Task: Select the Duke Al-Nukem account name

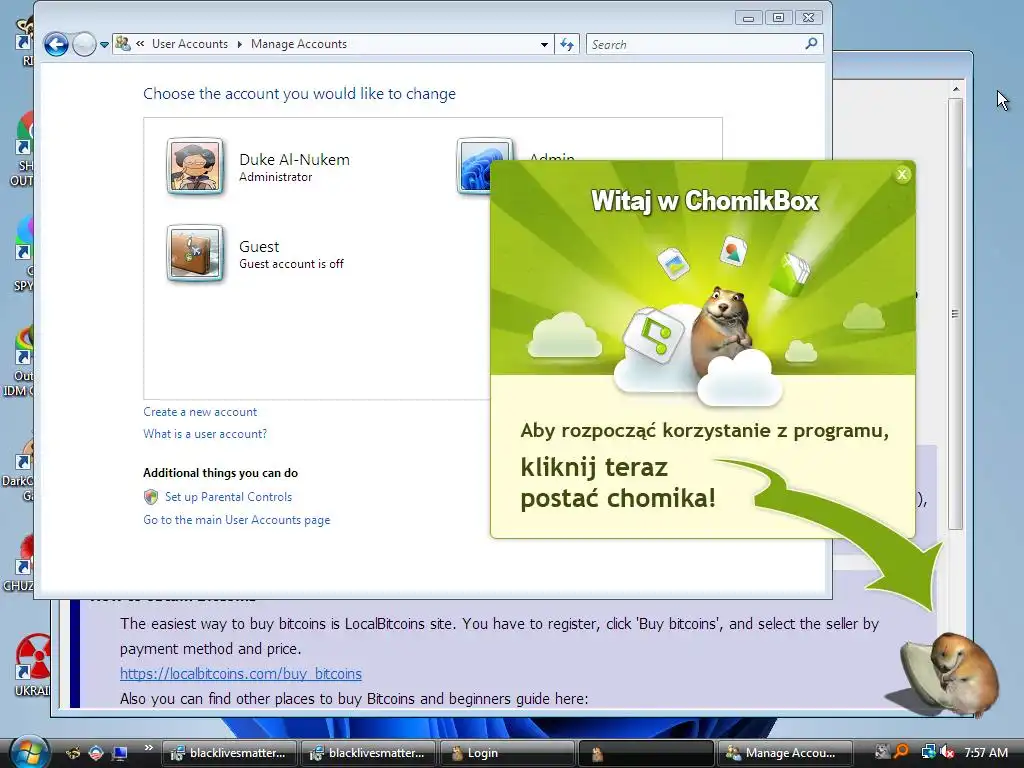Action: [294, 159]
